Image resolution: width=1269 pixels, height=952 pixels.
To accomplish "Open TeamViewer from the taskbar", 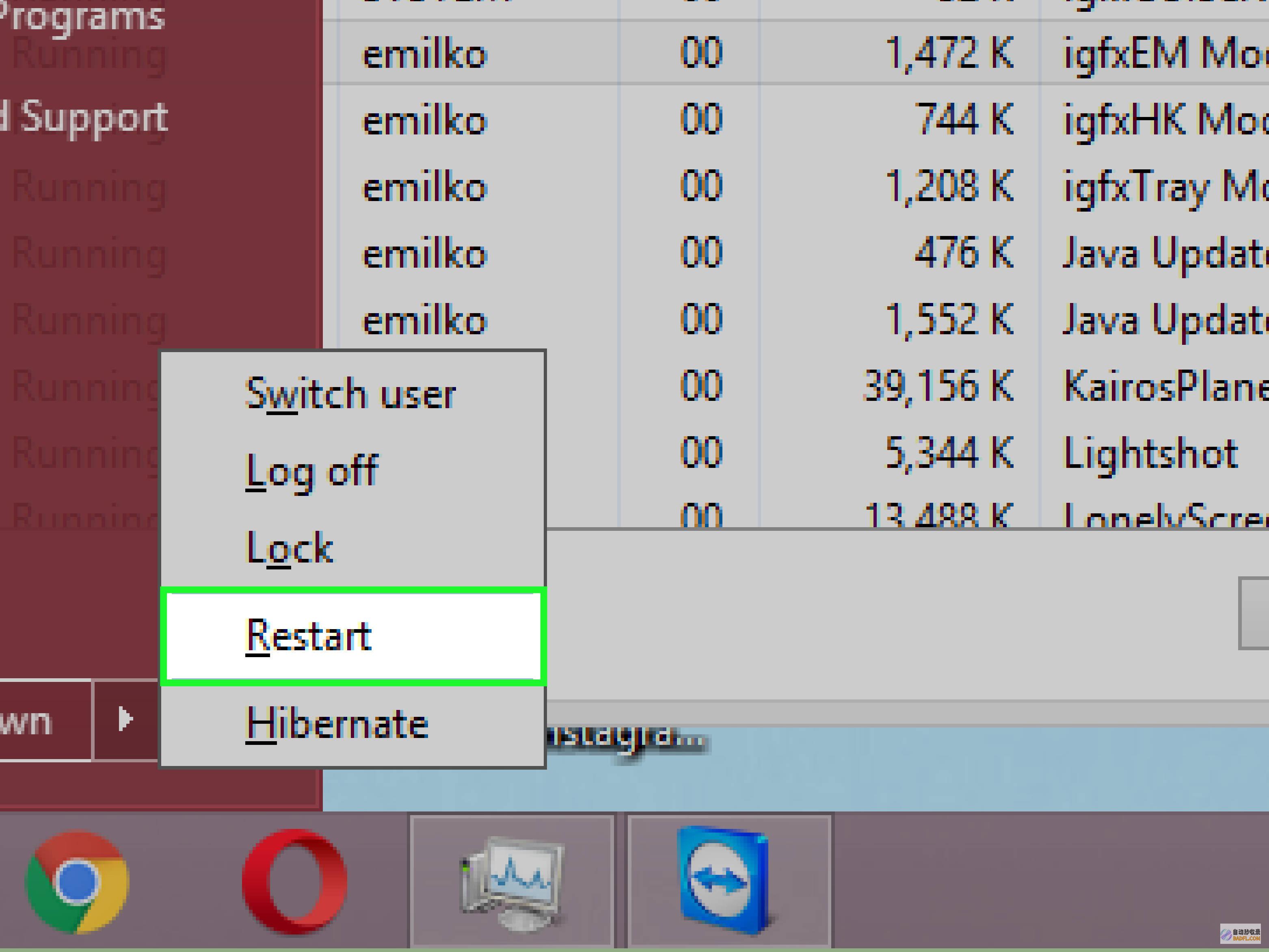I will click(x=729, y=881).
